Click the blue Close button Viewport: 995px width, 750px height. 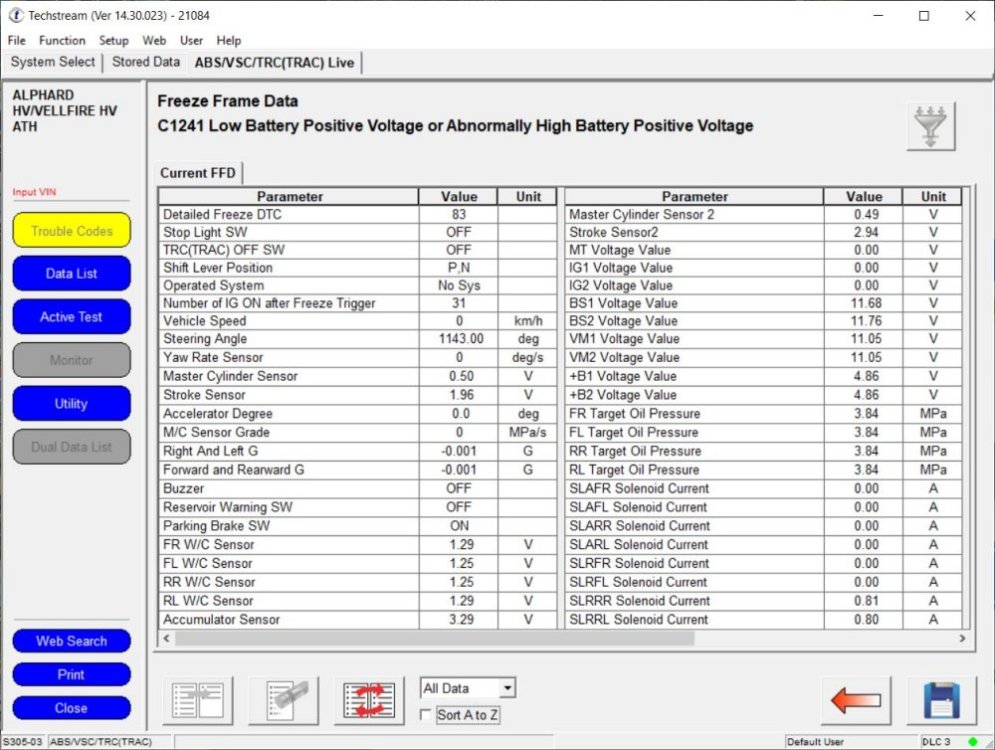pyautogui.click(x=72, y=708)
